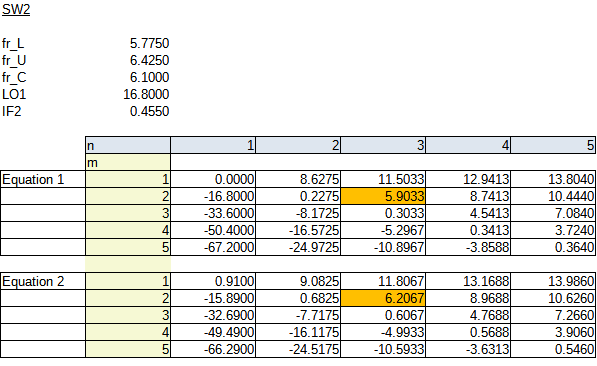Select cell with value -15.8900
The width and height of the screenshot is (597, 366).
[x=213, y=298]
